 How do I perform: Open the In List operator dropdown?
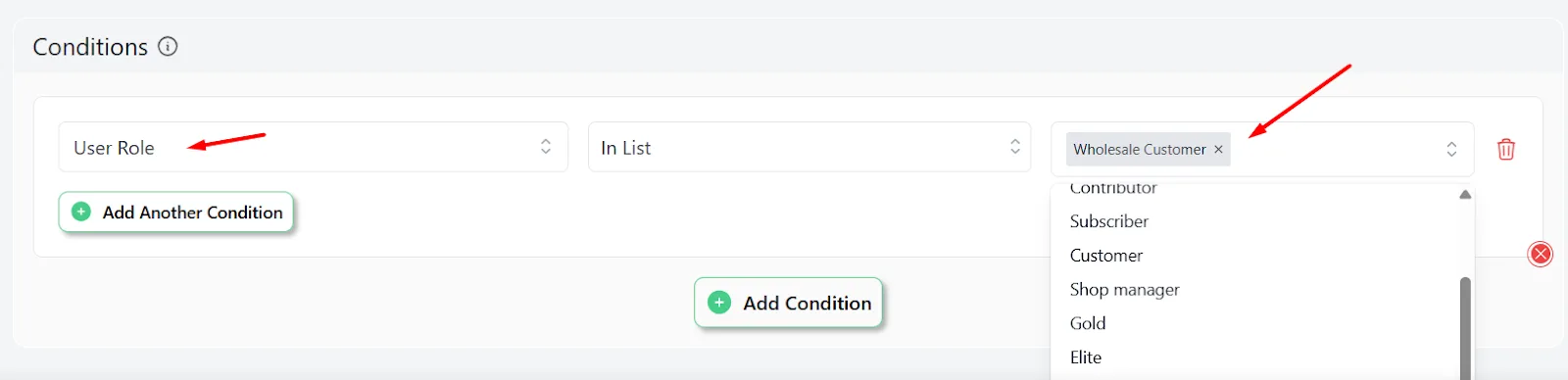click(809, 147)
